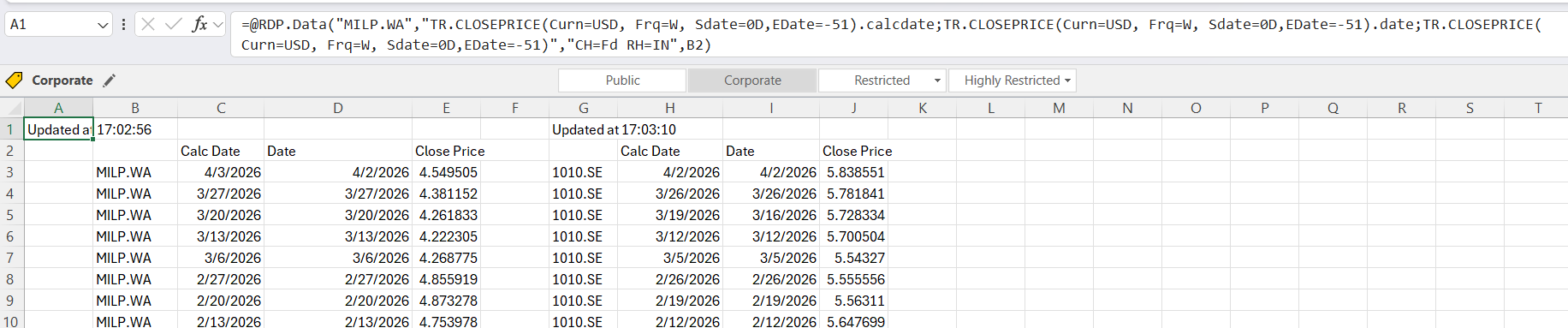Click close price 5.54327
1568x328 pixels.
(x=853, y=258)
